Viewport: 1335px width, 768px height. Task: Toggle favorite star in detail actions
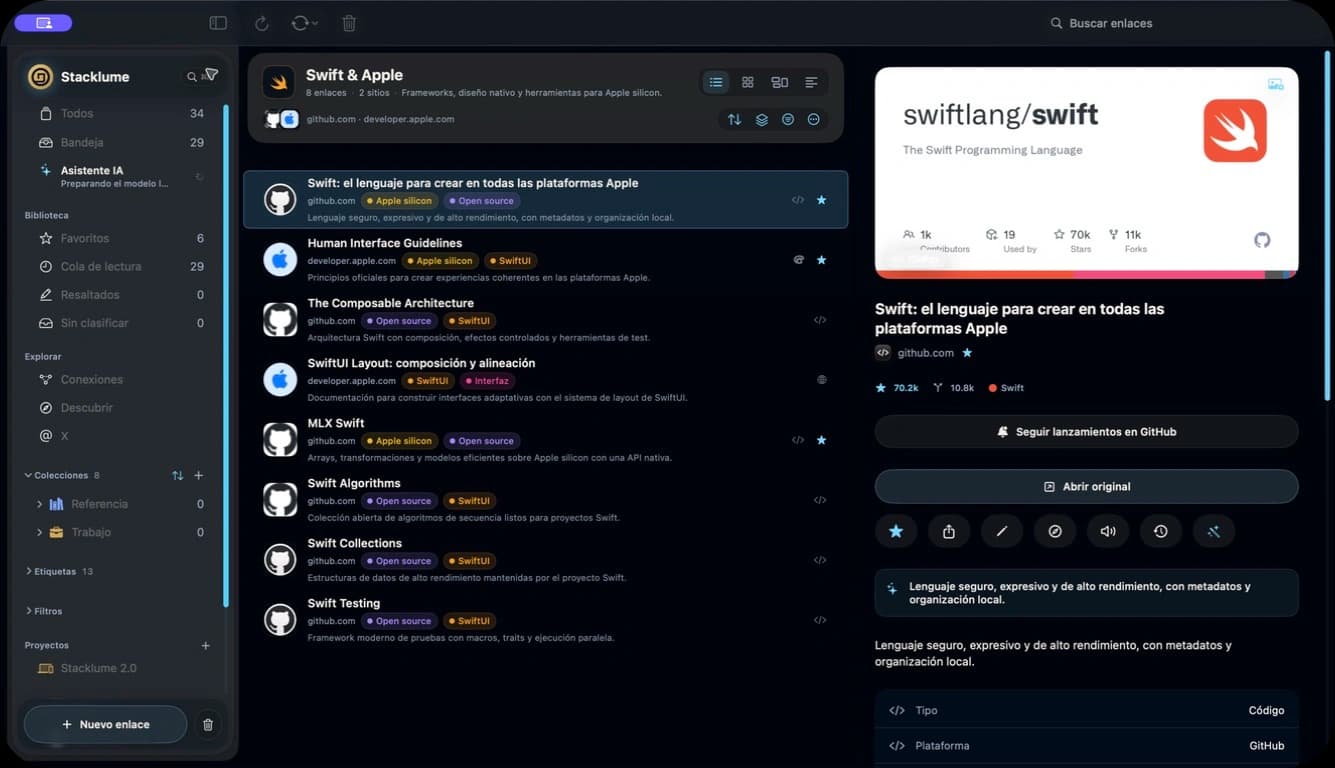coord(896,531)
